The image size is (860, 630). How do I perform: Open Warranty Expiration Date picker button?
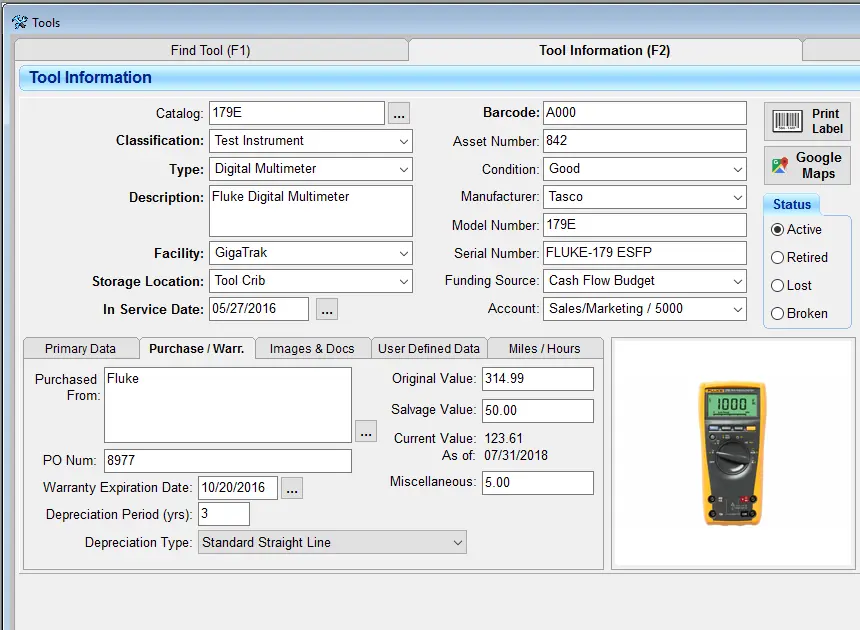[292, 488]
